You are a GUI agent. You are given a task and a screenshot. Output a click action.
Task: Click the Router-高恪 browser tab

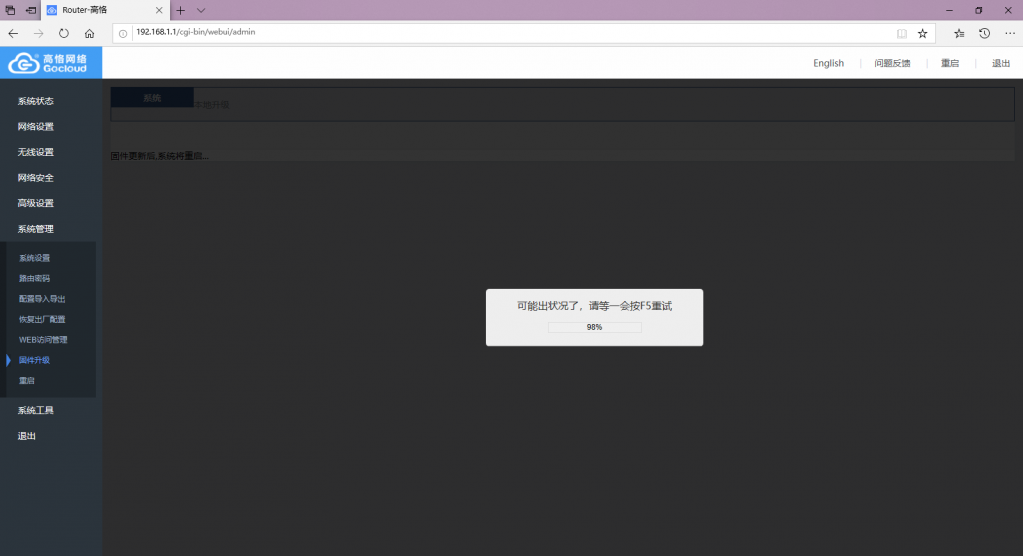(x=104, y=10)
